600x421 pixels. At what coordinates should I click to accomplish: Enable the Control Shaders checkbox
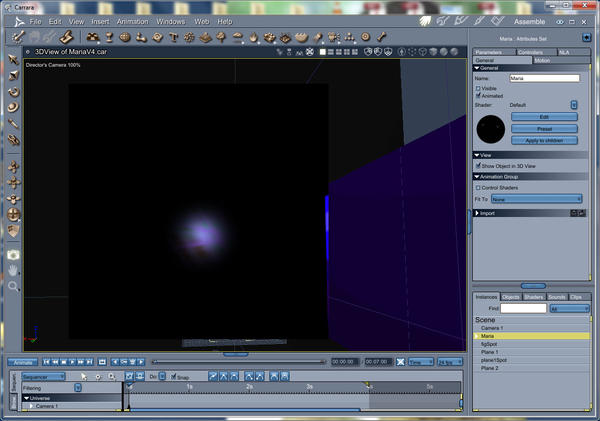(x=478, y=187)
